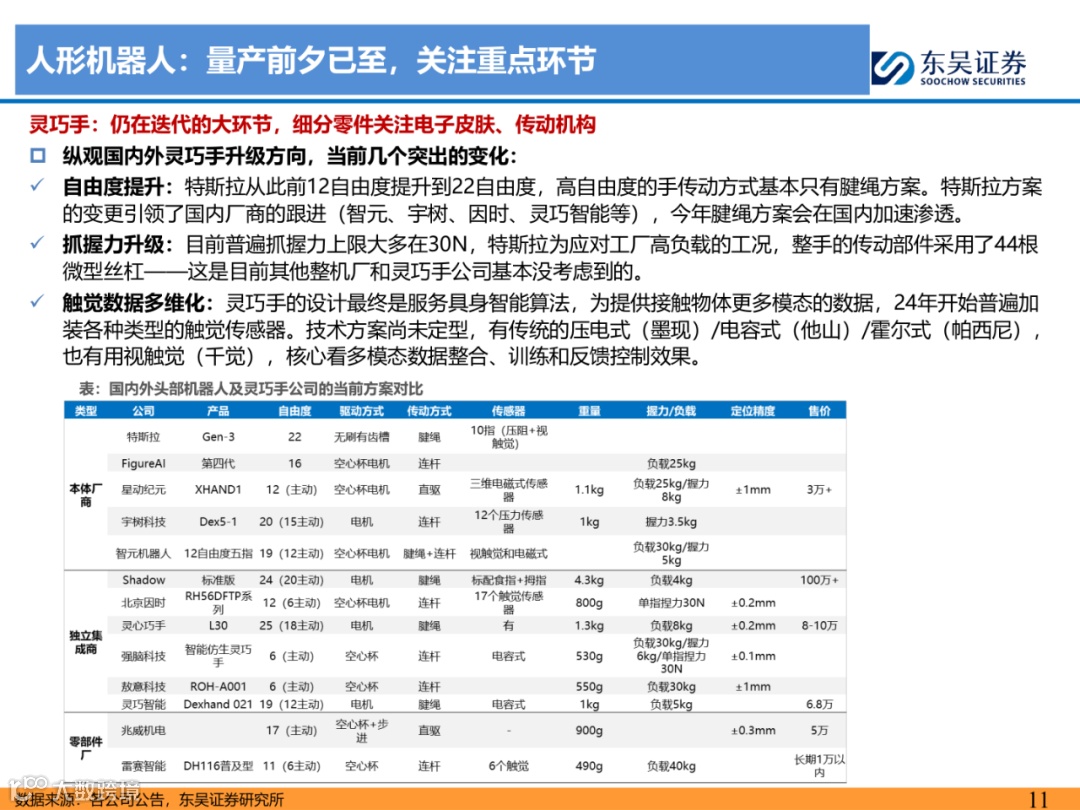Click the page number 11
The height and width of the screenshot is (810, 1080).
click(1037, 800)
